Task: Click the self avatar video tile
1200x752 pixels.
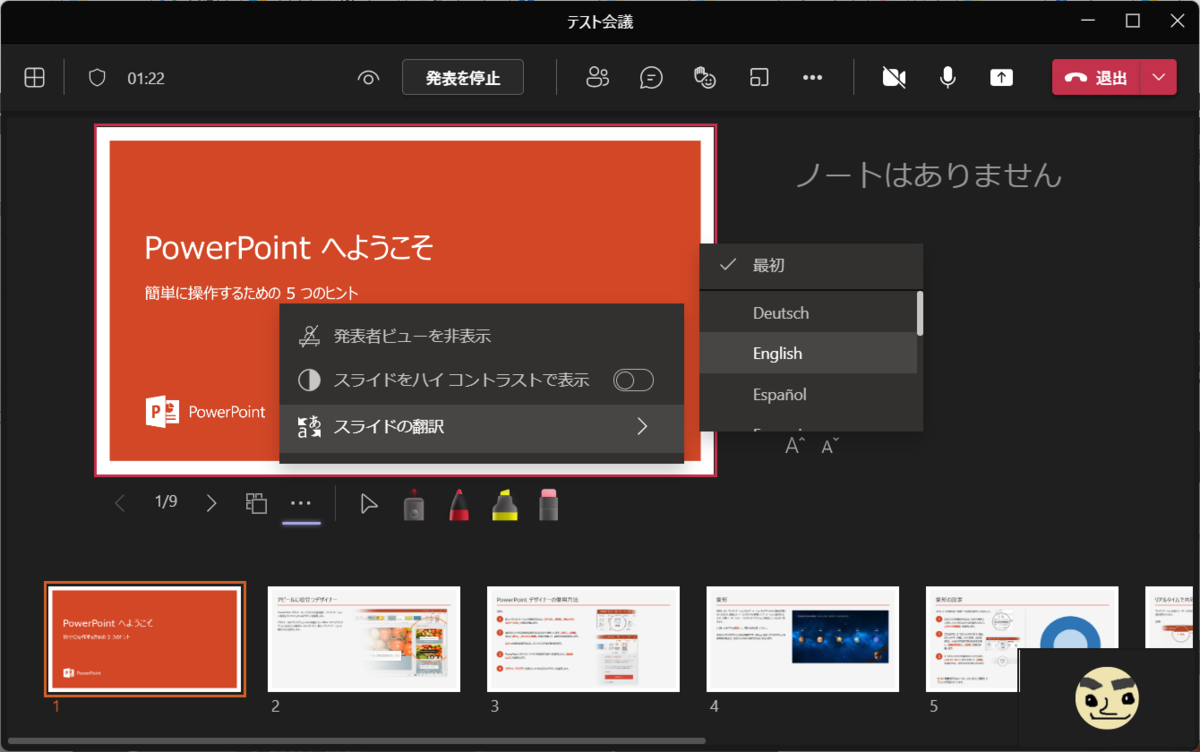Action: (1108, 697)
